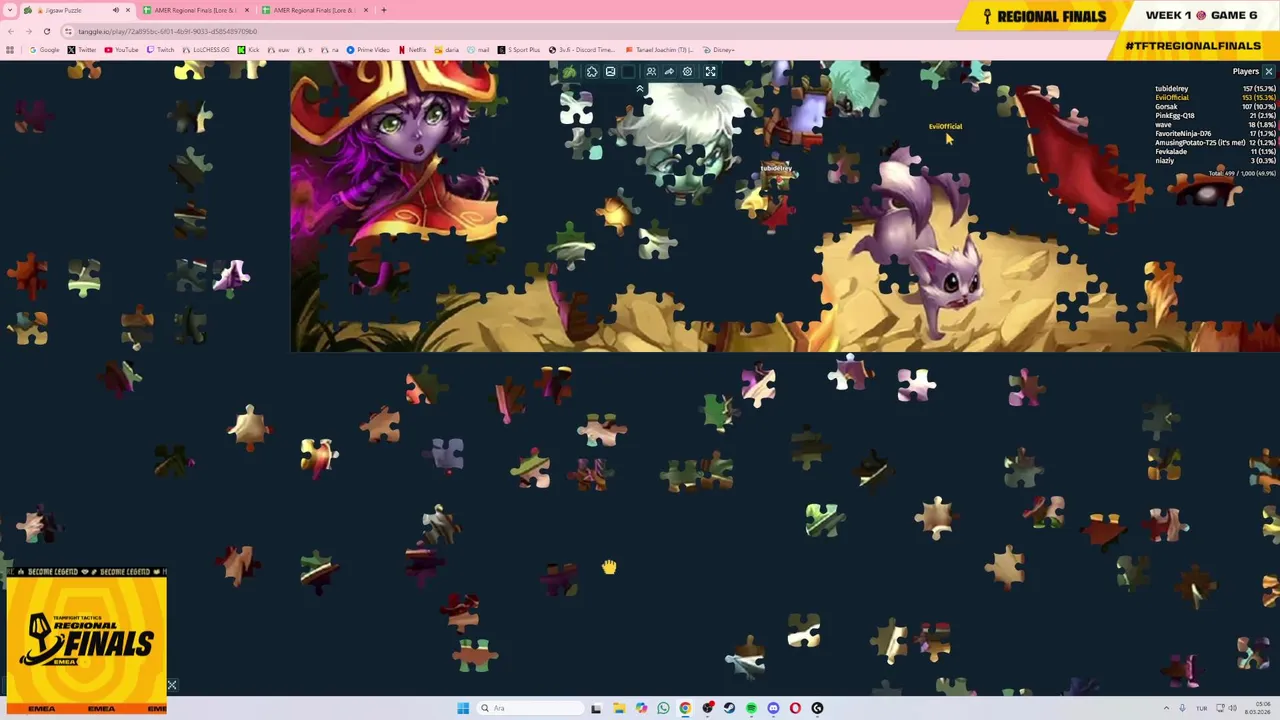
Task: Open the Netflix bookmark
Action: [x=412, y=50]
